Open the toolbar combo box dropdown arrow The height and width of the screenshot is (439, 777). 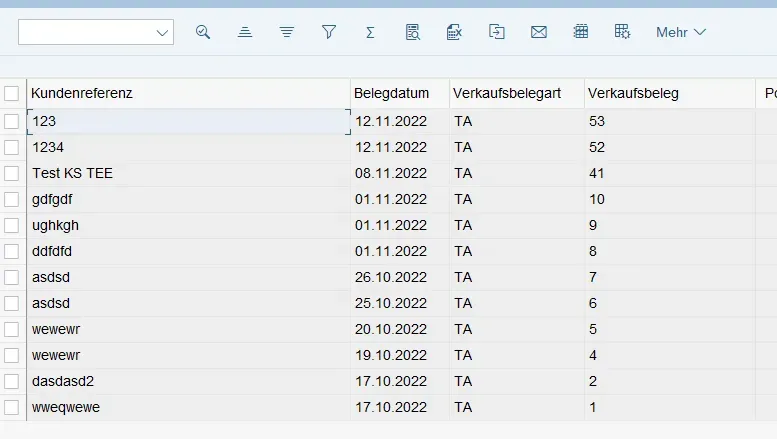pyautogui.click(x=163, y=33)
